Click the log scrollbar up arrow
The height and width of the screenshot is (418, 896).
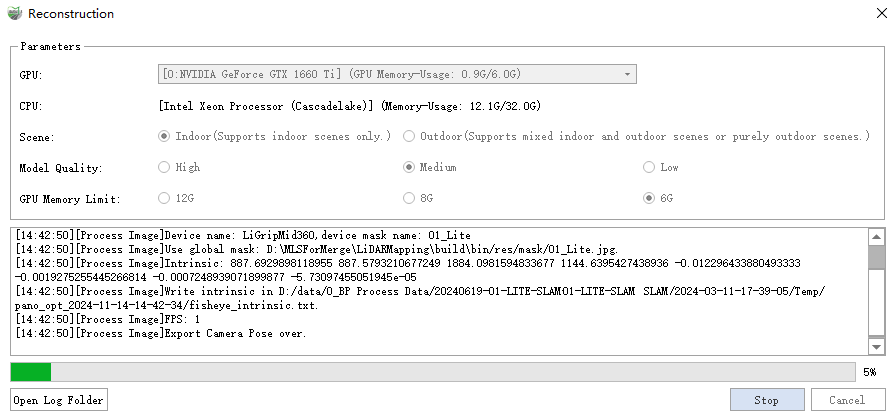pyautogui.click(x=876, y=236)
